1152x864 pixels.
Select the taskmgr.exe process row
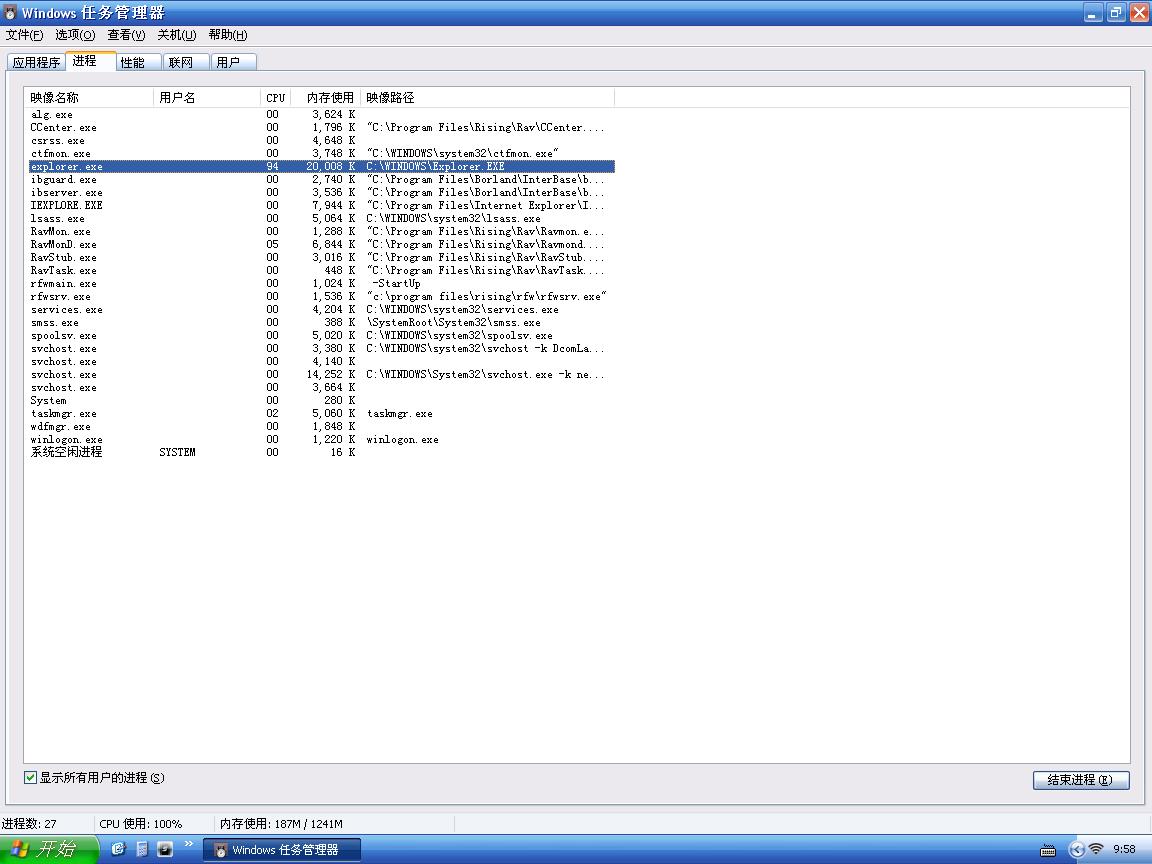click(x=322, y=414)
